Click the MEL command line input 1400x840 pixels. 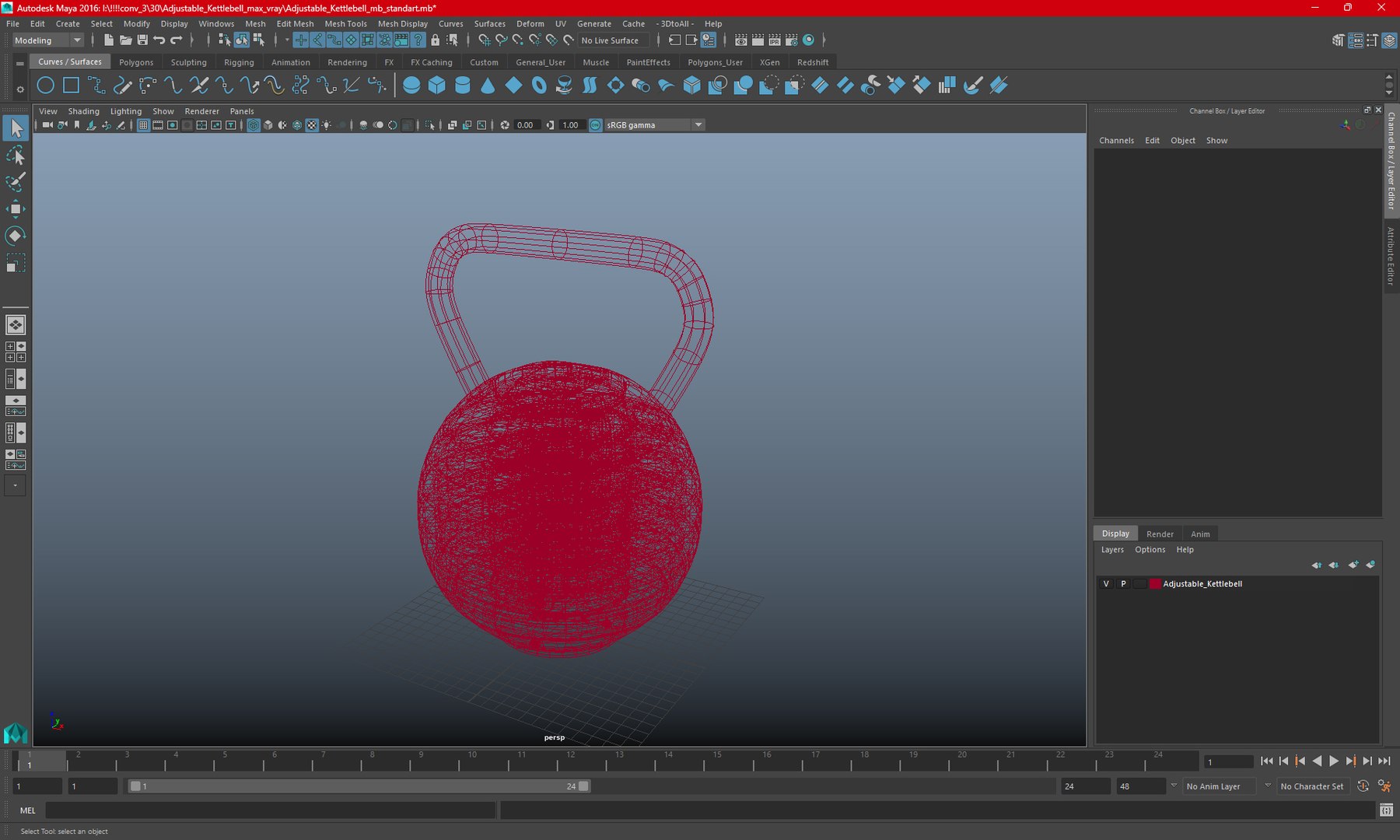pyautogui.click(x=270, y=810)
